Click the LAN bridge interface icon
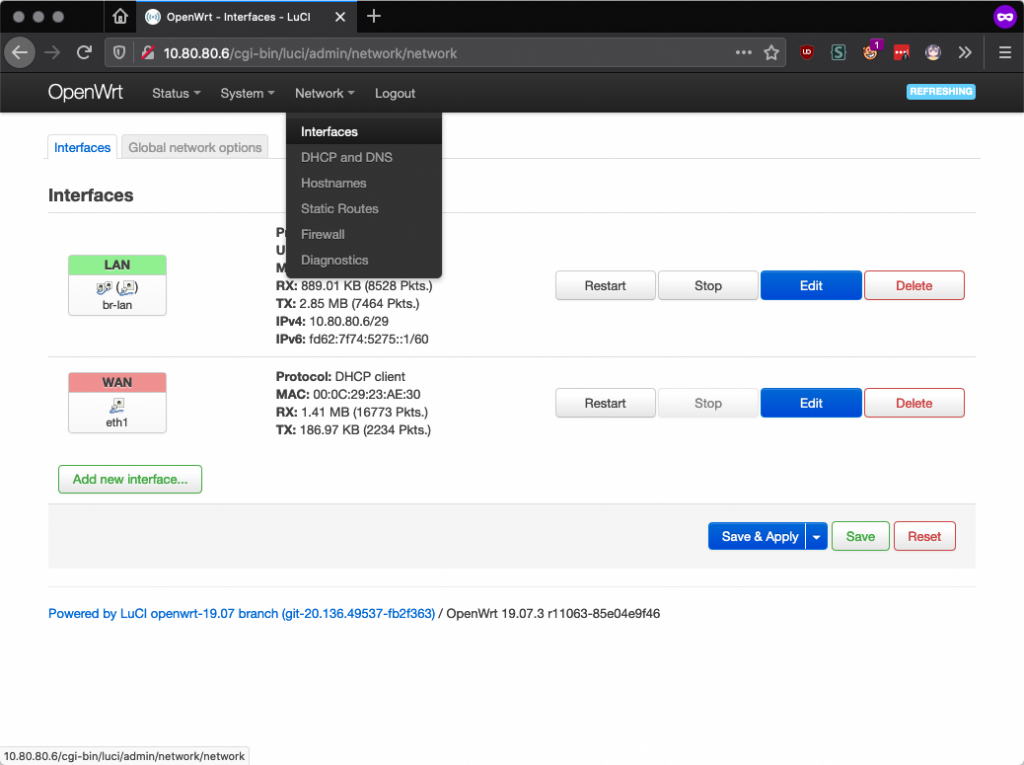The image size is (1024, 765). (x=117, y=287)
